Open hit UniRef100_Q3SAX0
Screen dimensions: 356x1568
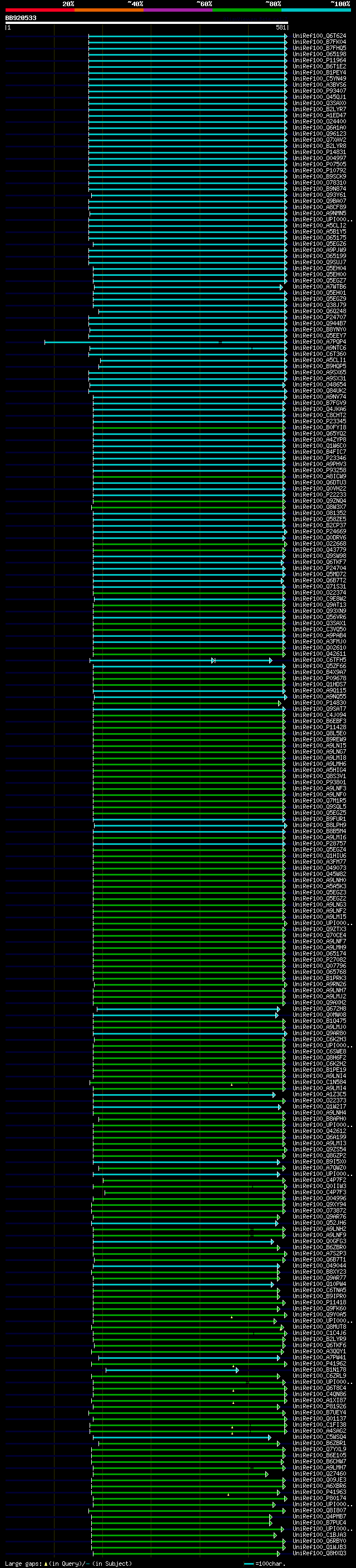(319, 103)
